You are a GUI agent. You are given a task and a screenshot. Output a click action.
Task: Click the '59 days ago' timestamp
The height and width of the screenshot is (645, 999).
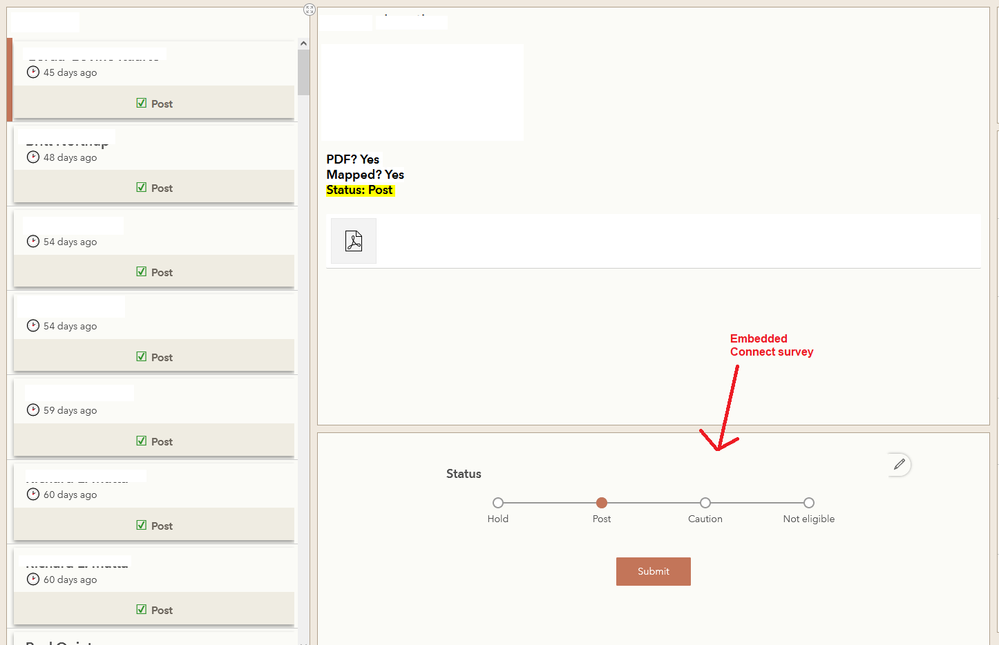tap(70, 410)
